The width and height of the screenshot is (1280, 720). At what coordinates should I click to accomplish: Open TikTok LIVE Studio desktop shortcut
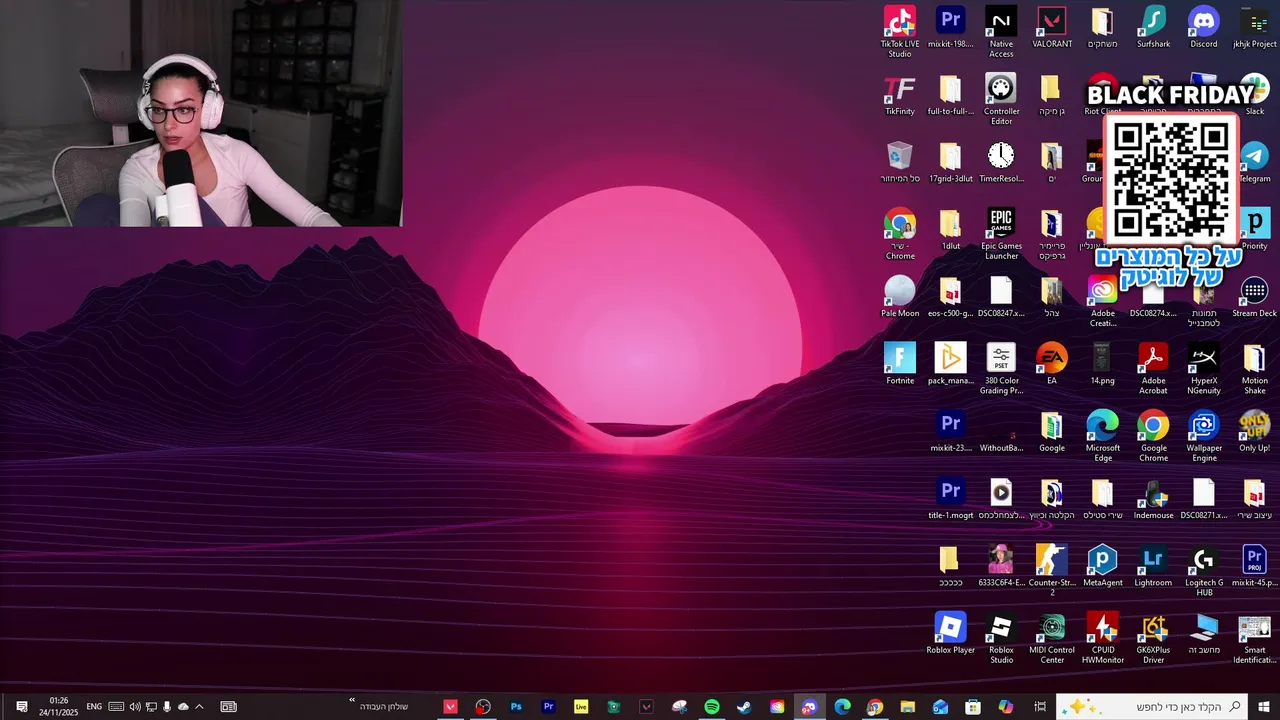(x=900, y=32)
